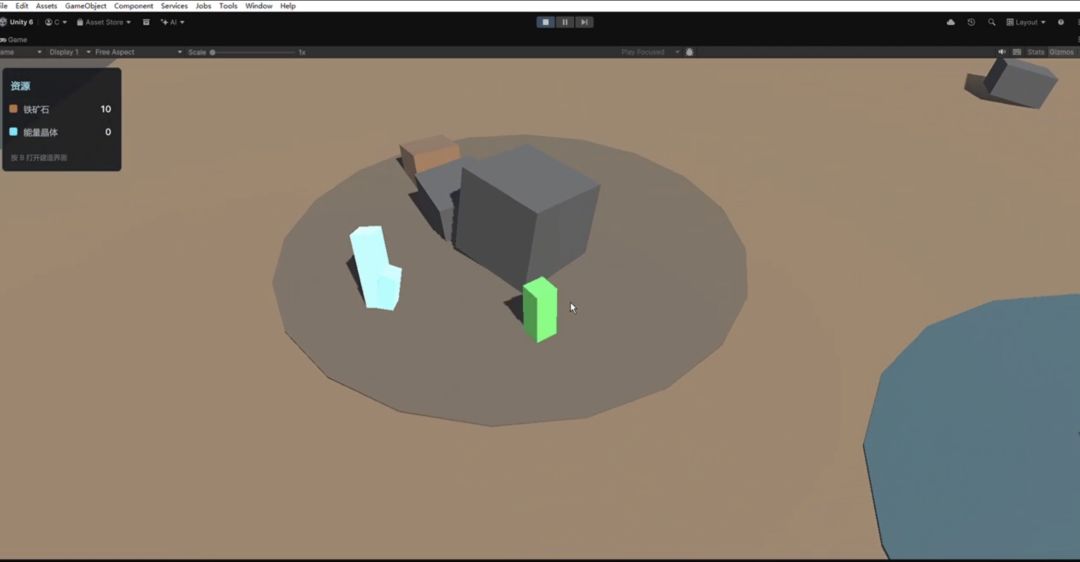This screenshot has height=562, width=1080.
Task: Open the Window menu
Action: point(259,6)
